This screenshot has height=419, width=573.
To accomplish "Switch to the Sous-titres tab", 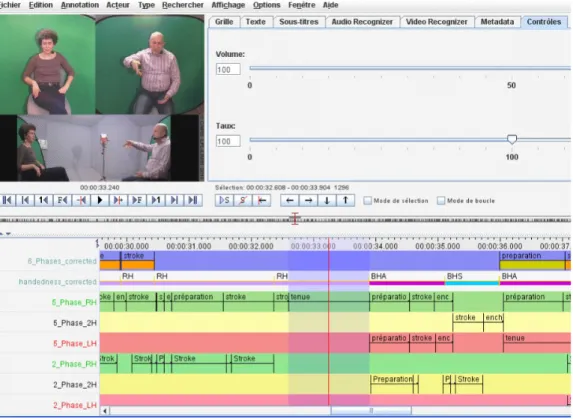I will click(x=299, y=22).
